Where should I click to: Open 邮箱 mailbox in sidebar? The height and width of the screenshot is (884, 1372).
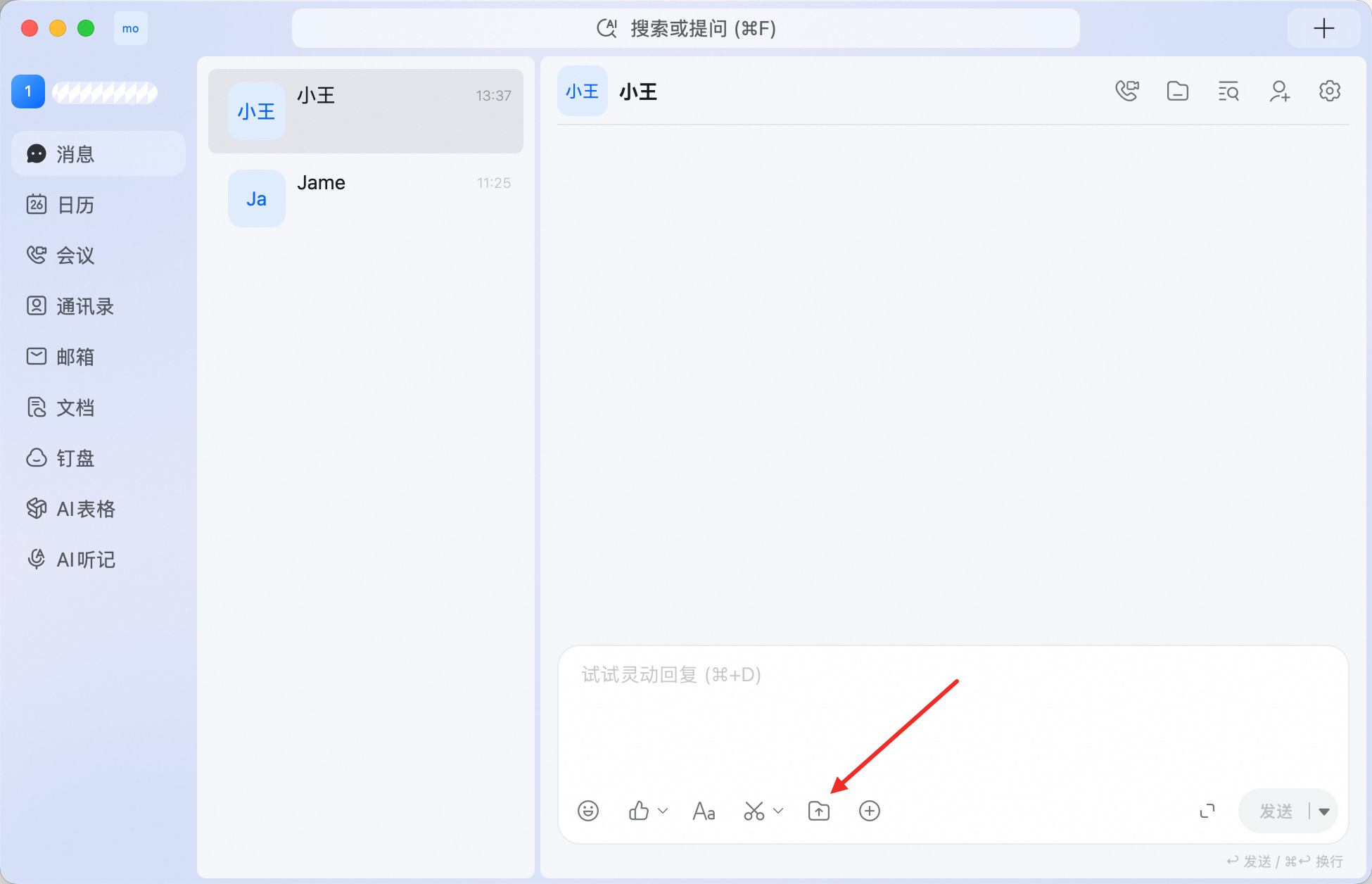pos(99,357)
